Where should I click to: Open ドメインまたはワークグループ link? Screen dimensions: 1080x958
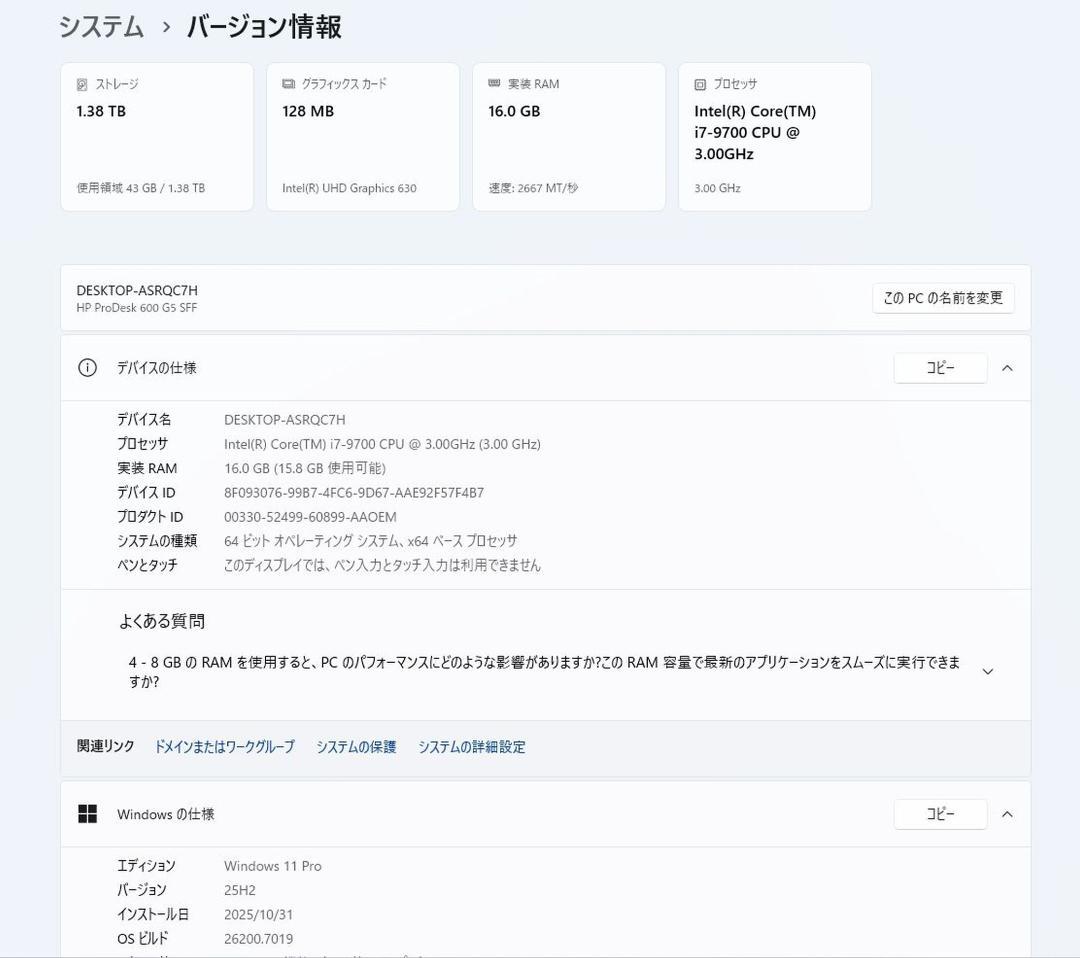click(x=224, y=747)
